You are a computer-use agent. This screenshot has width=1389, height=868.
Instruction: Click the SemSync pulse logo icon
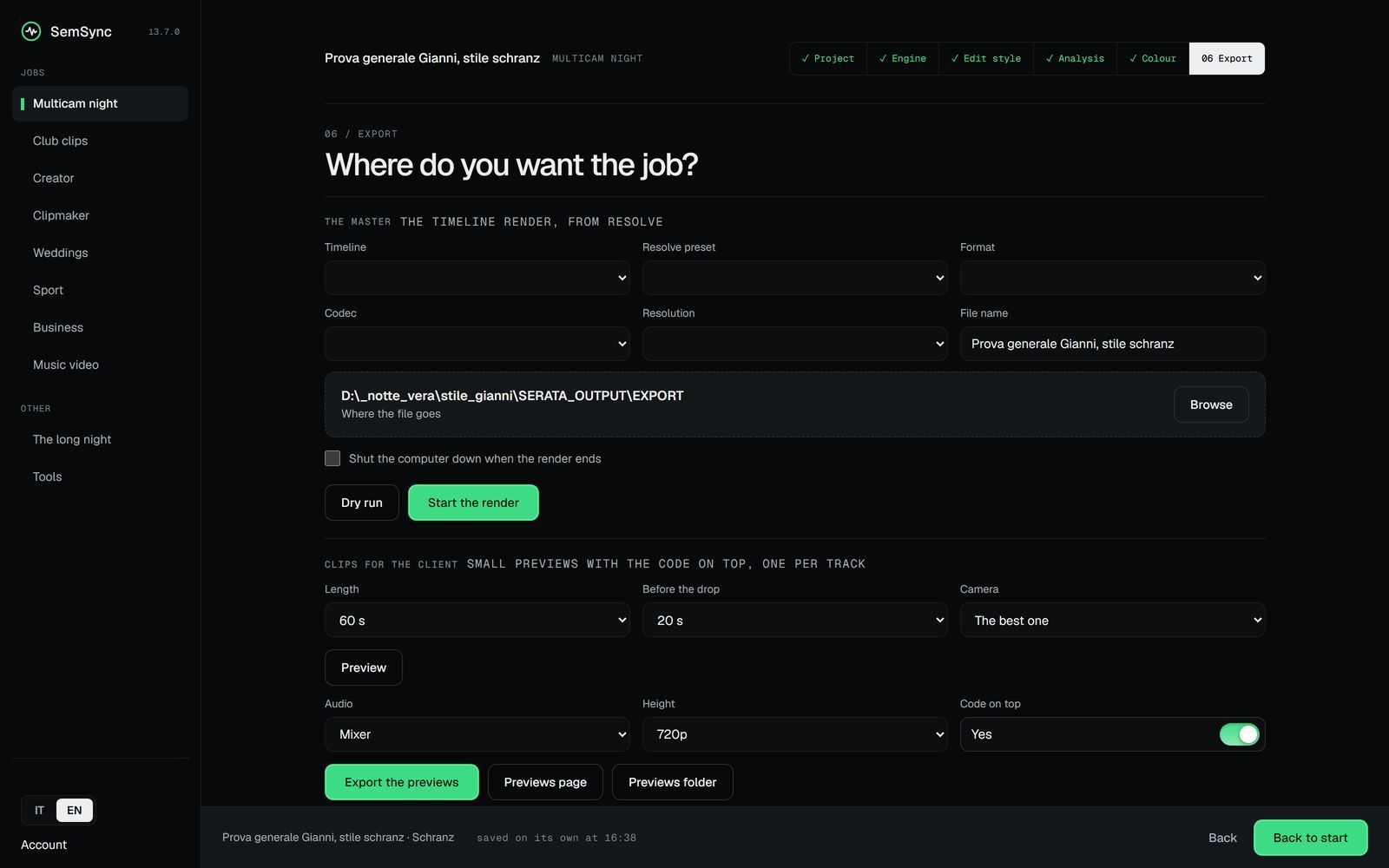click(x=31, y=31)
